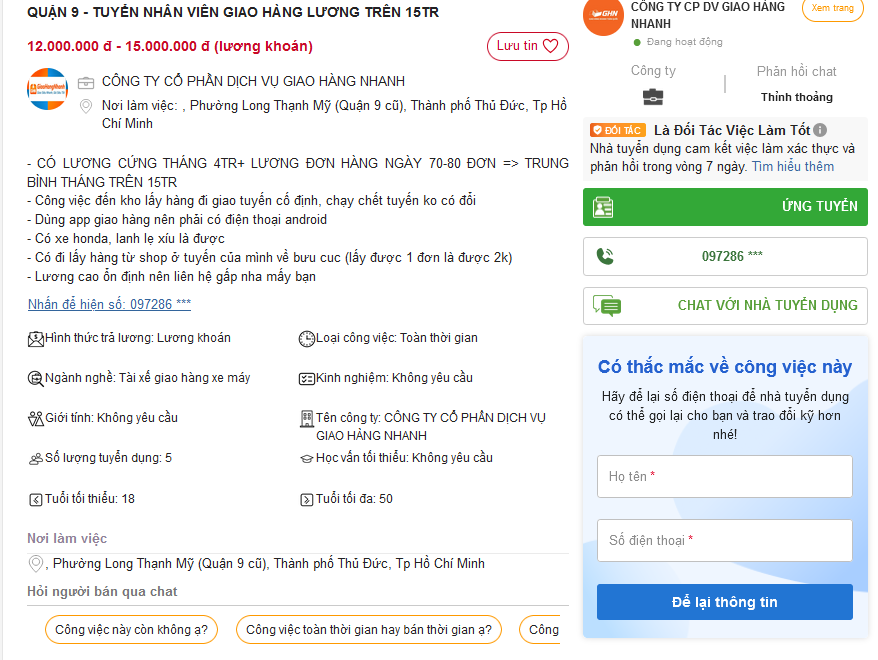Follow the Tìm hiểu thêm link
This screenshot has width=878, height=660.
tap(792, 167)
